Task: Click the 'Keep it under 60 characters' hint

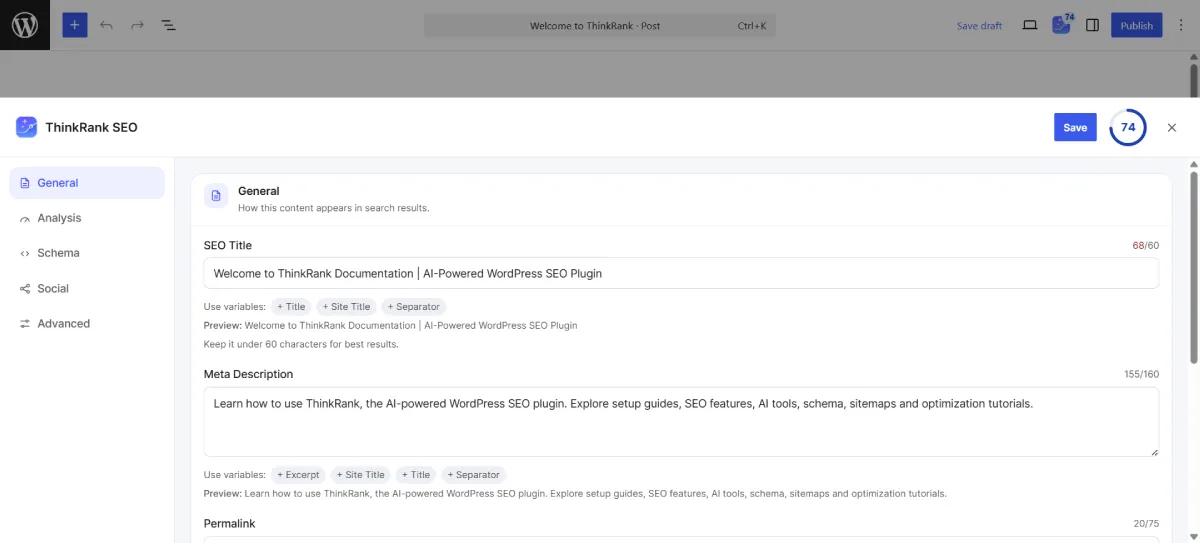Action: coord(301,344)
